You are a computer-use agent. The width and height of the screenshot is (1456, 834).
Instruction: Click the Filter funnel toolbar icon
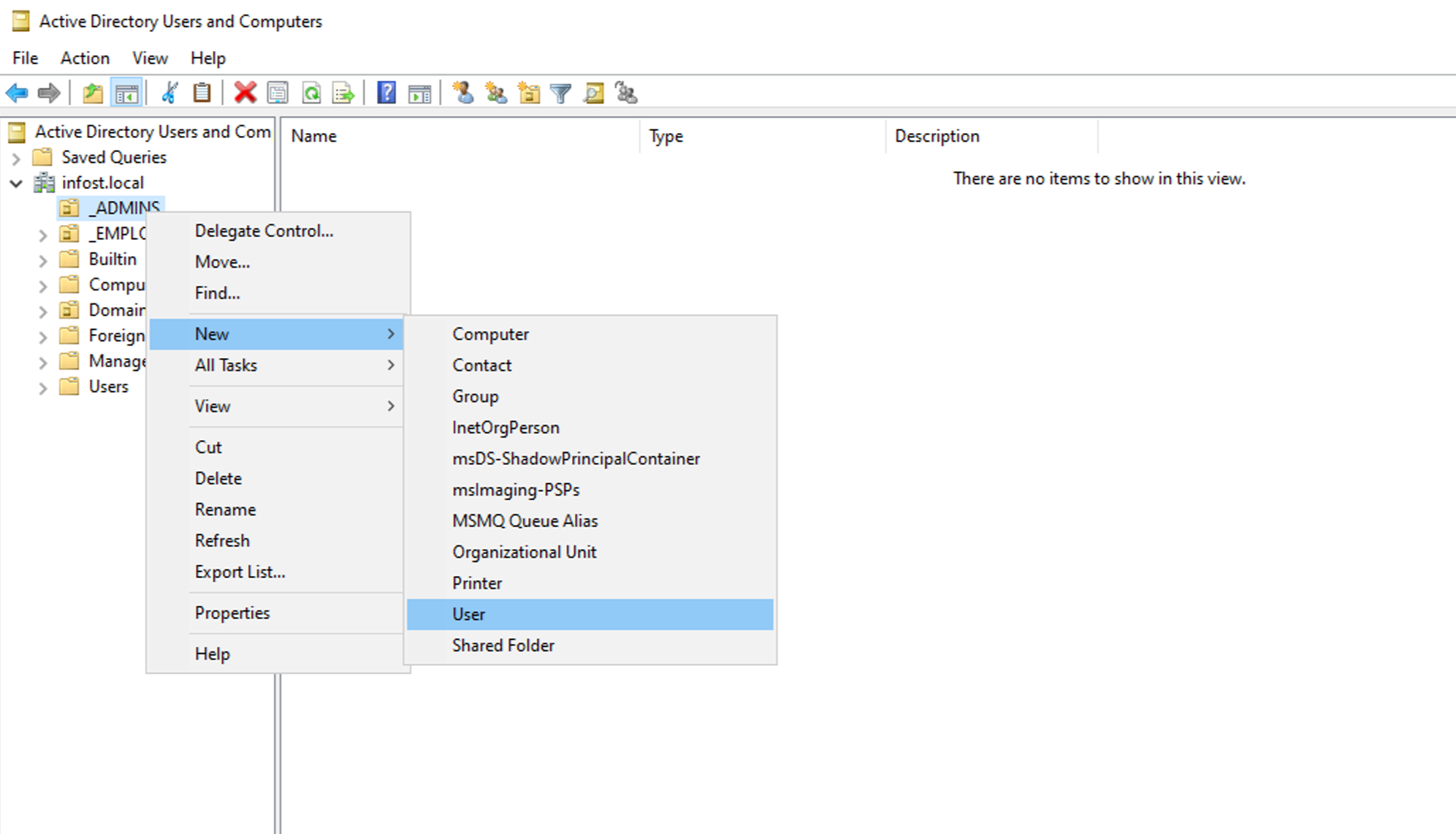561,93
